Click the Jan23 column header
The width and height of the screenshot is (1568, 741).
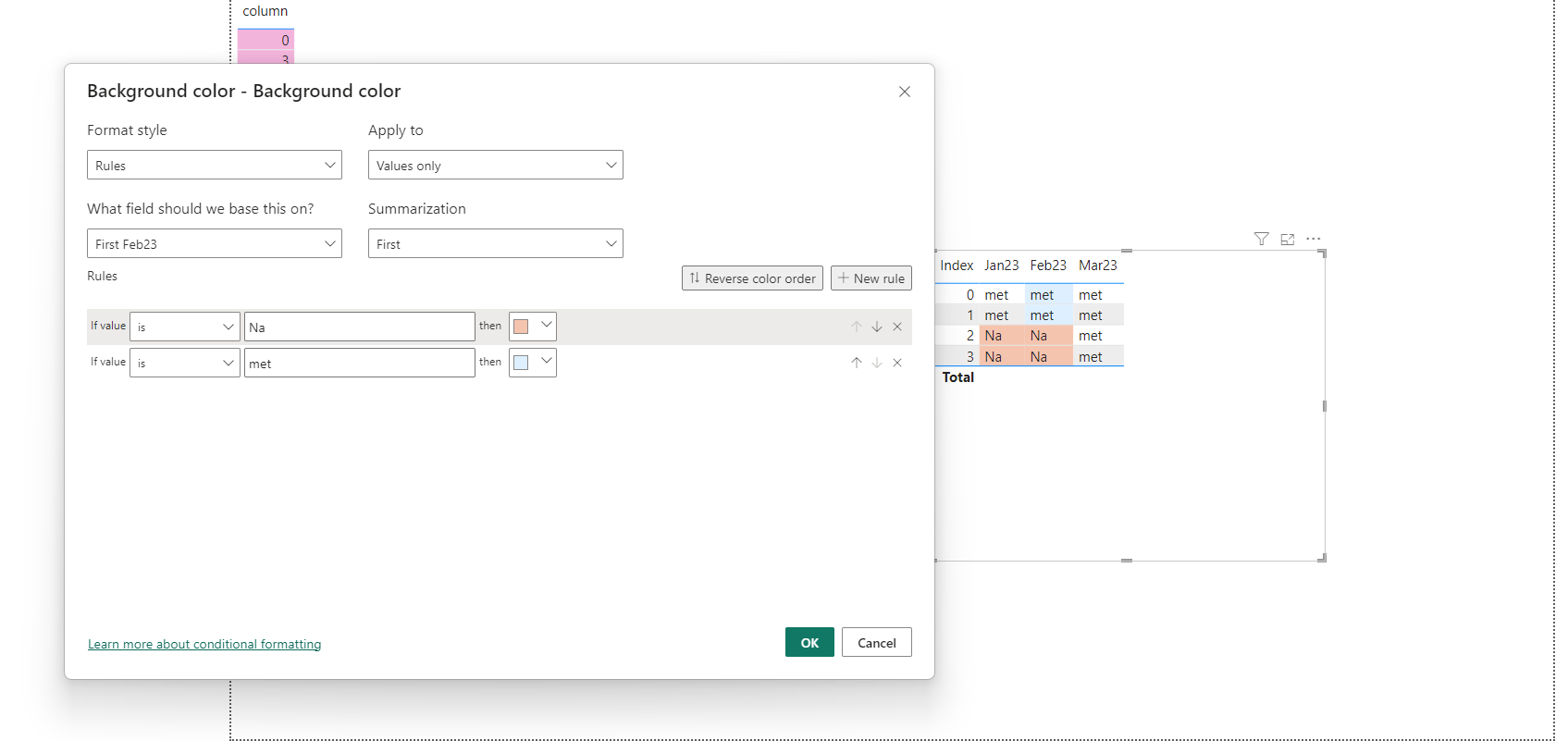pos(1001,266)
